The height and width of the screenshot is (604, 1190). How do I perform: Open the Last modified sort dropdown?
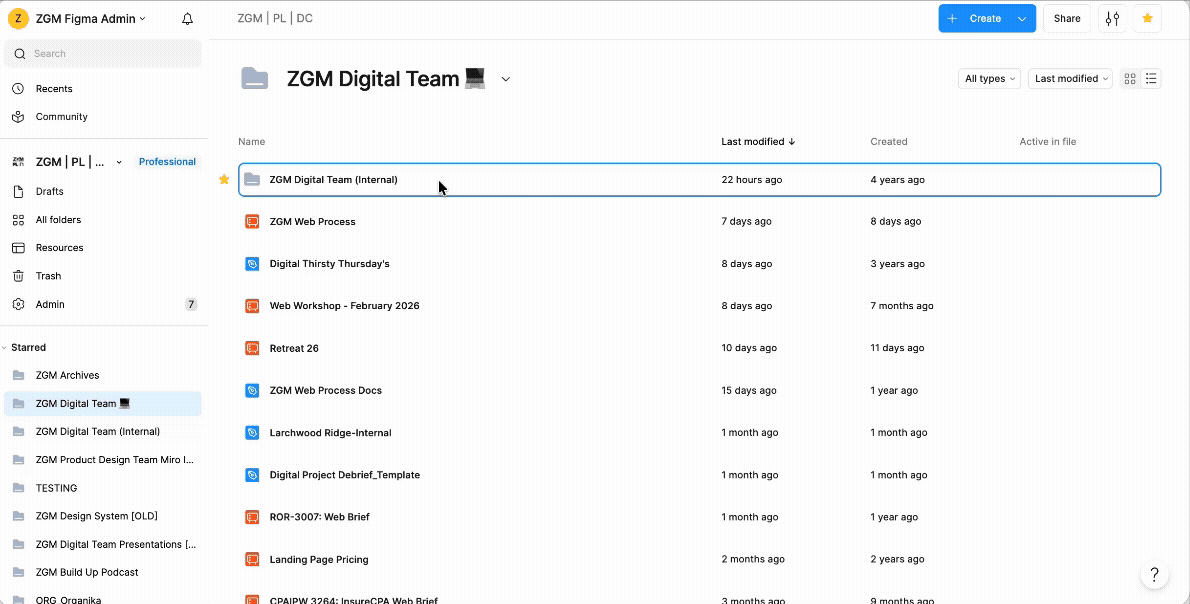point(1070,79)
